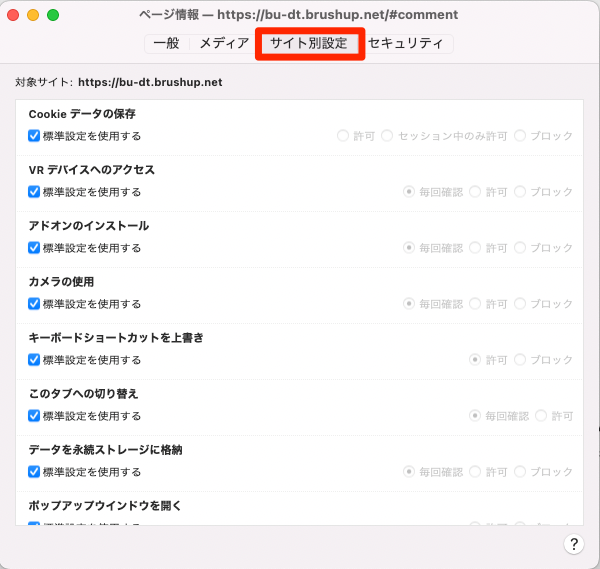
Task: Toggle 標準設定を使用する for VR デバイスへのアクセス
Action: [x=35, y=192]
